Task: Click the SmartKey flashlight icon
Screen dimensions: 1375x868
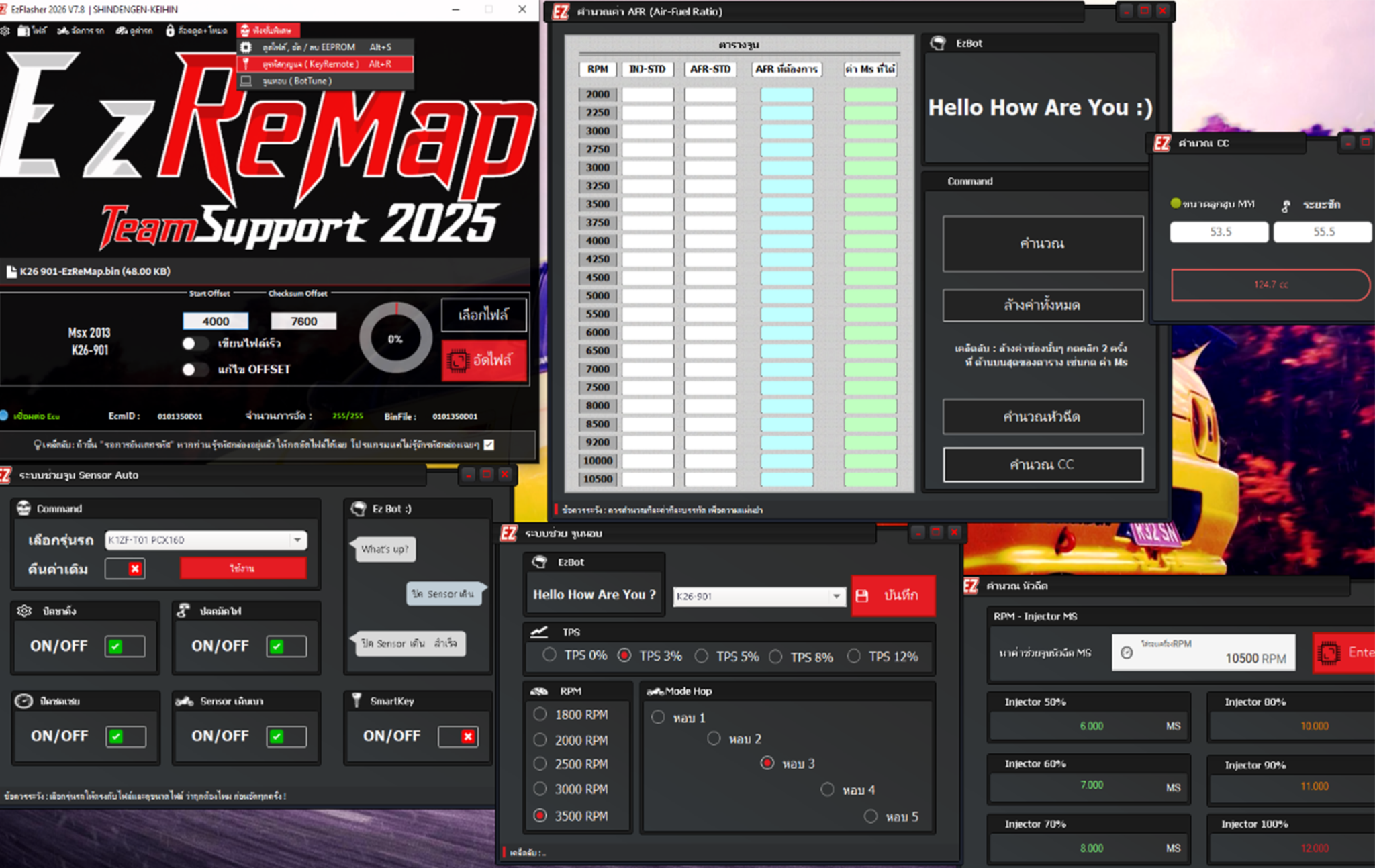Action: tap(357, 701)
